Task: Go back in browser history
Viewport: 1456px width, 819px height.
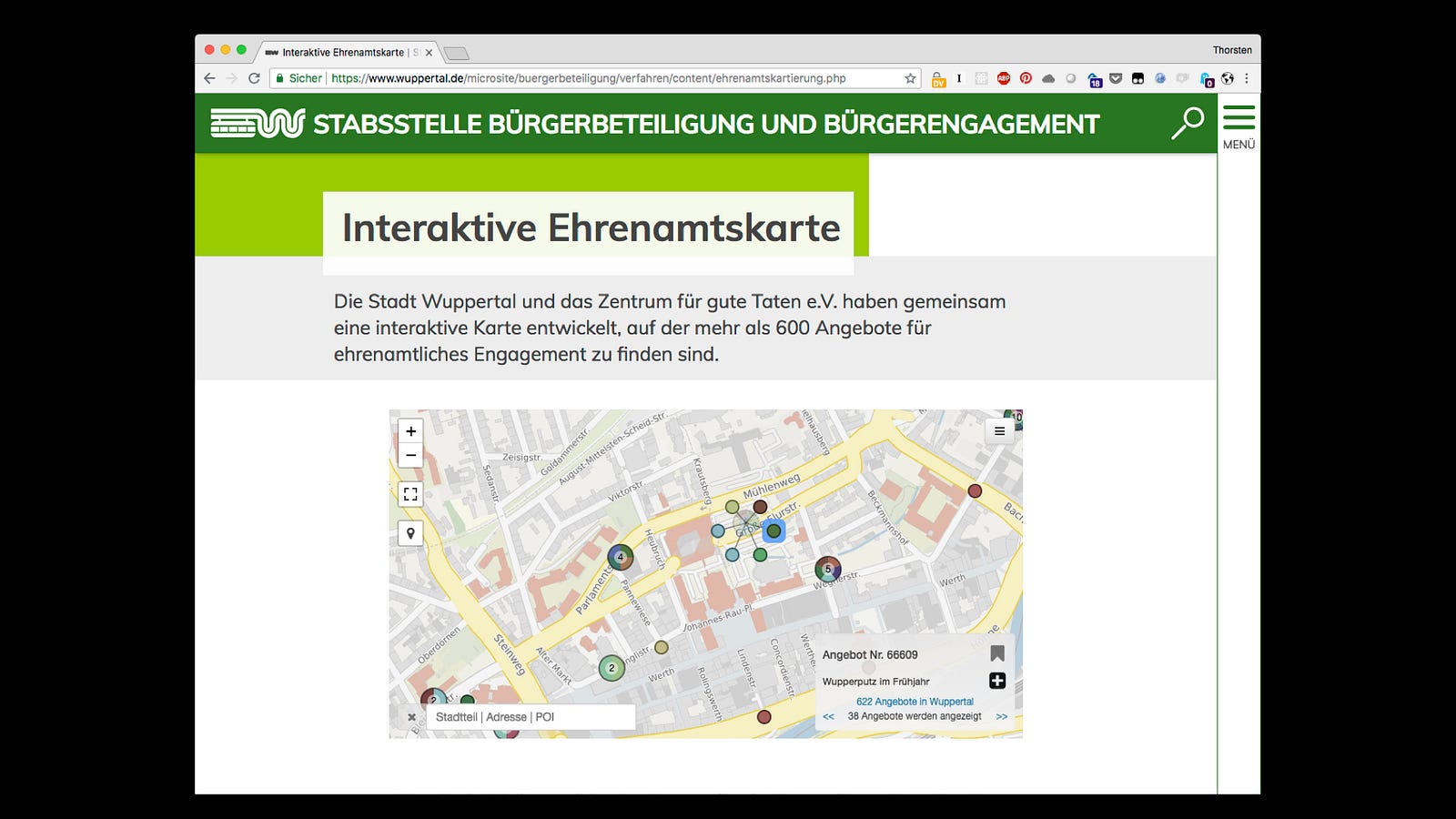Action: [209, 78]
